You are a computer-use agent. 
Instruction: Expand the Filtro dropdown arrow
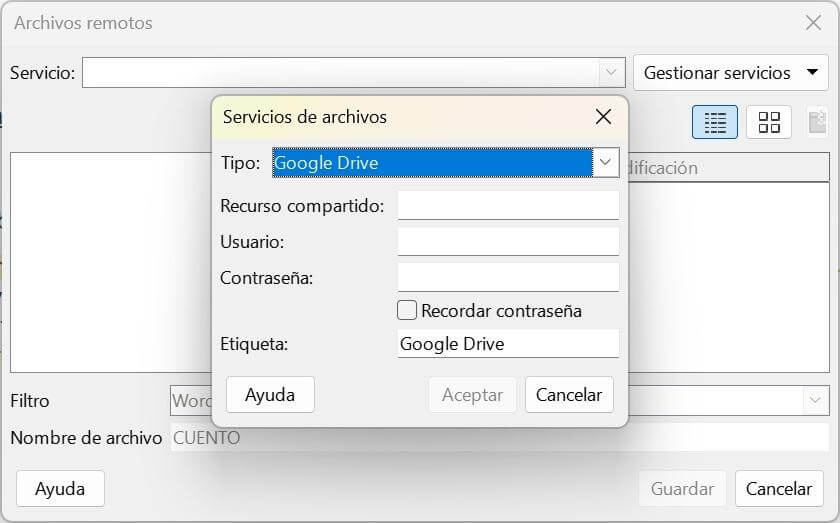tap(815, 400)
